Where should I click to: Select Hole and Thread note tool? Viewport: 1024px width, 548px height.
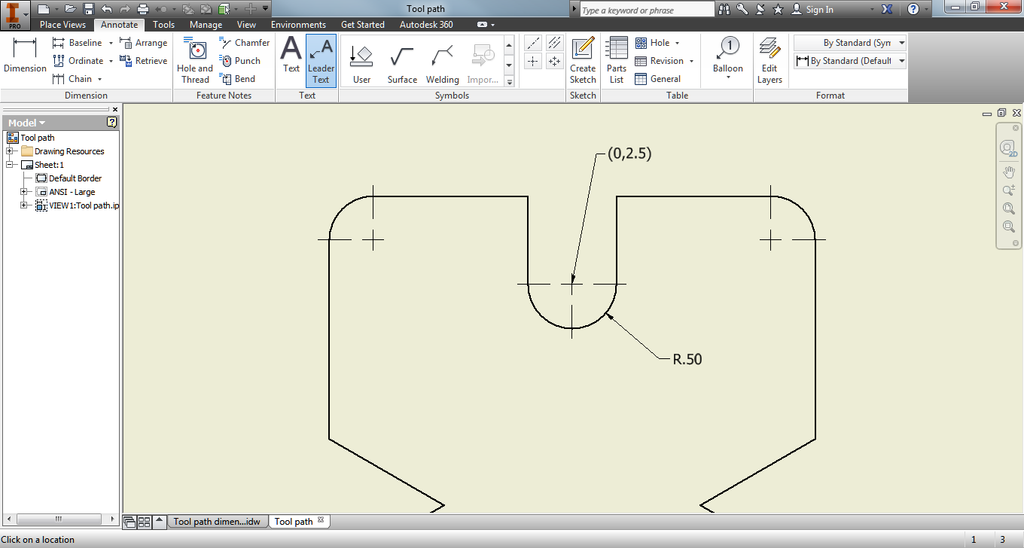(x=195, y=61)
